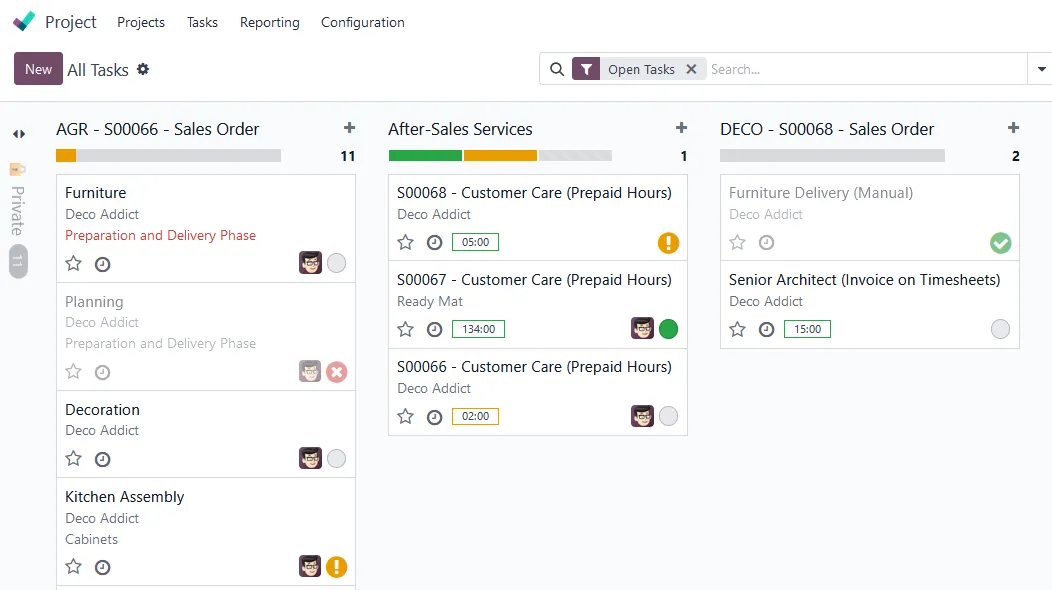The height and width of the screenshot is (590, 1052).
Task: Click the plus icon on After-Sales Services column
Action: pyautogui.click(x=681, y=128)
